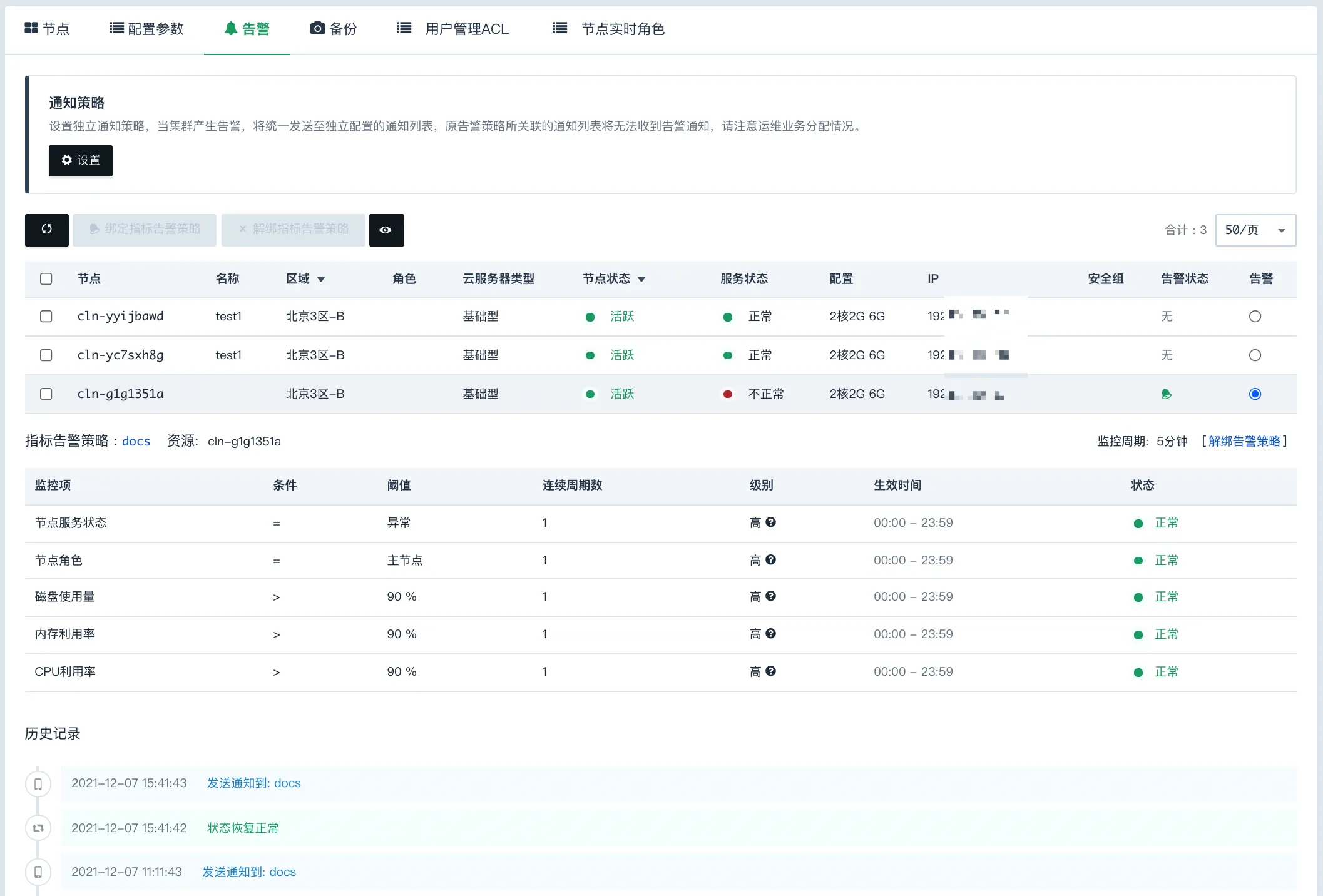Open the docs alarm policy link

(136, 441)
